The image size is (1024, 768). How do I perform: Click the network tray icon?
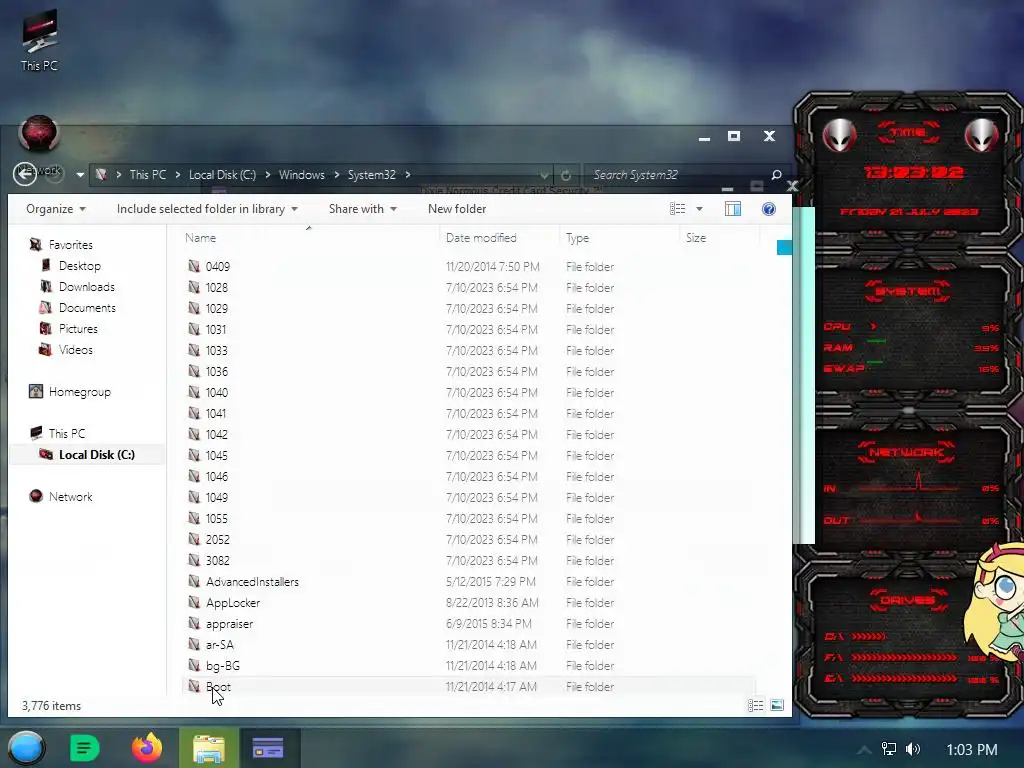(889, 749)
